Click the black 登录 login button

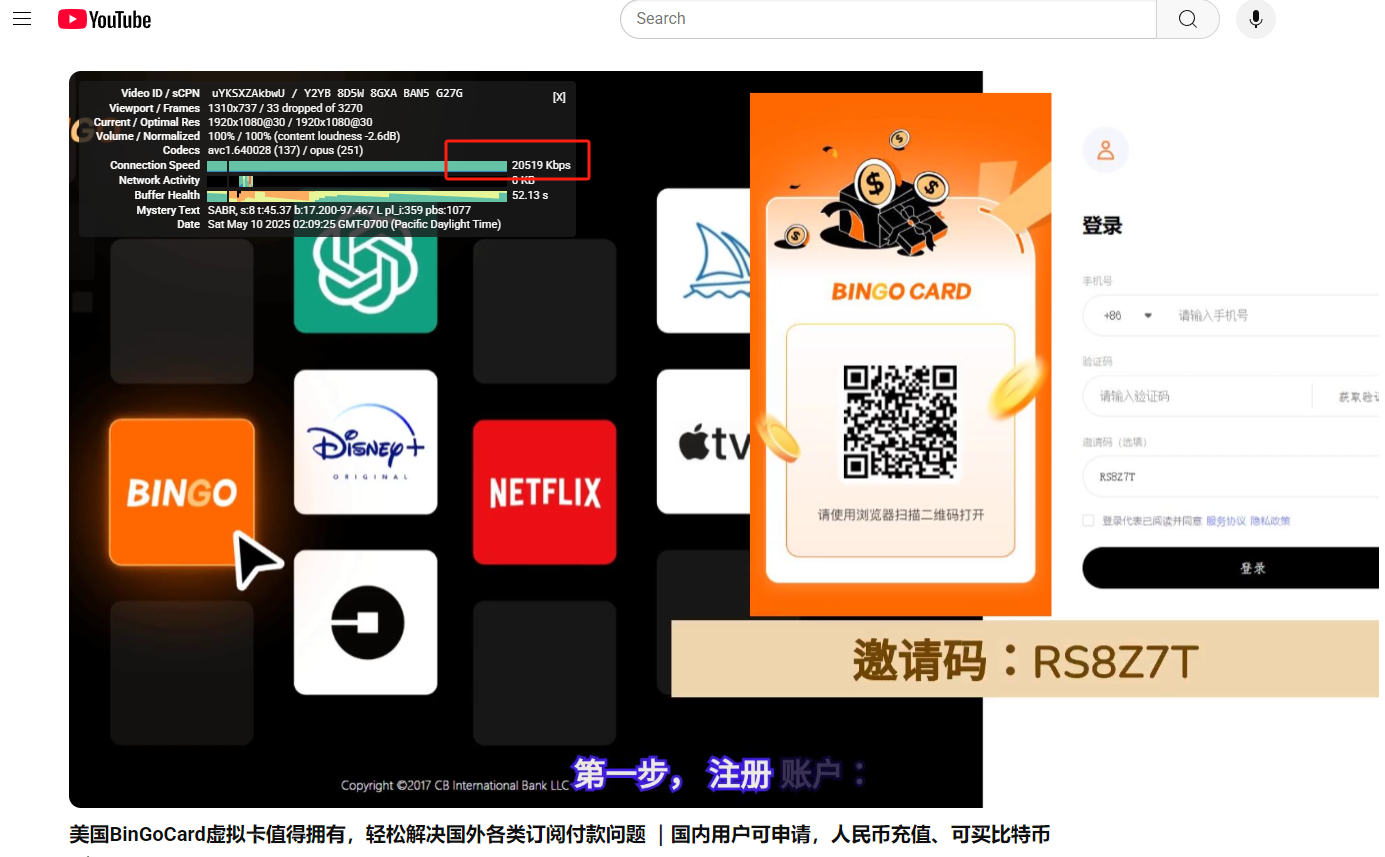(1232, 567)
